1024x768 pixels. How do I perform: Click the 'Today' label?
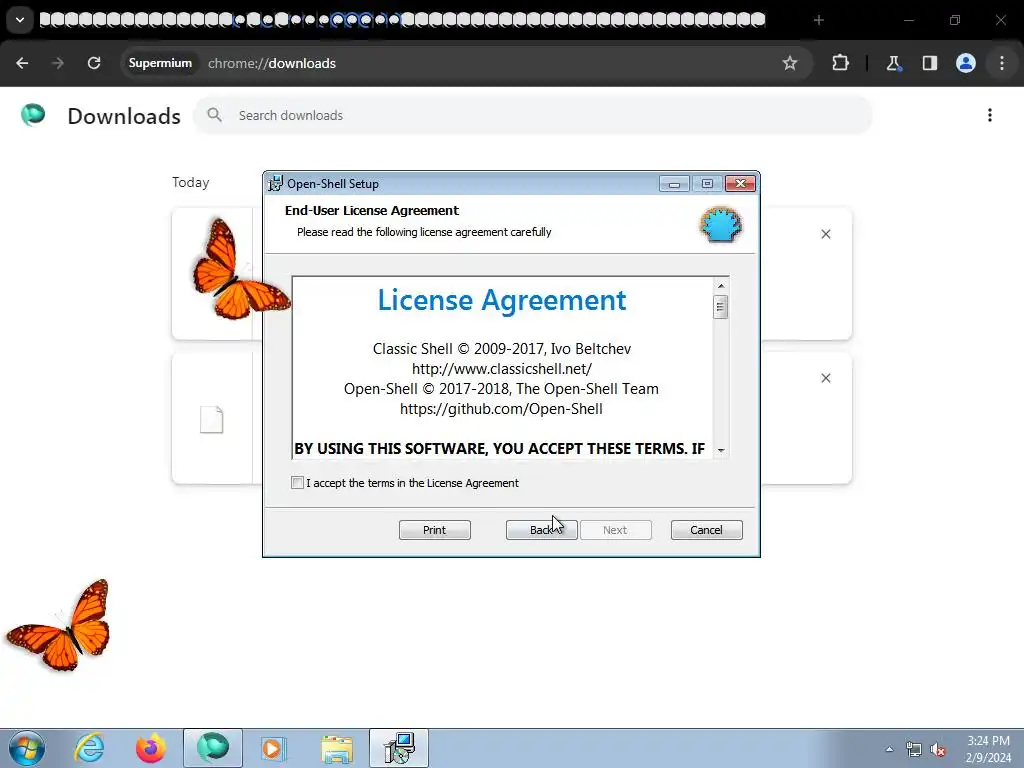tap(191, 182)
